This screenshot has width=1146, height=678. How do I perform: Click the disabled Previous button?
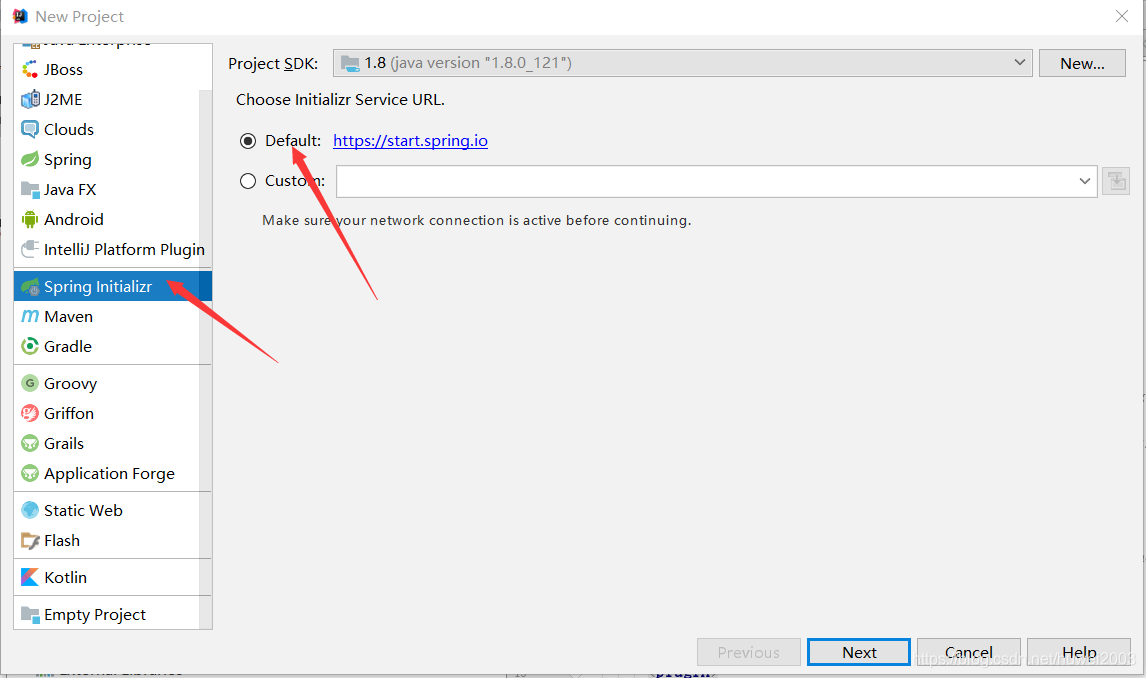coord(748,652)
